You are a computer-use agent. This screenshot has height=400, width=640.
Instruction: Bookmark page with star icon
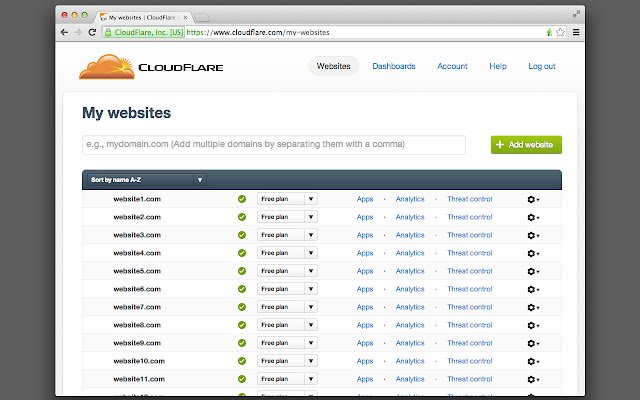coord(560,32)
